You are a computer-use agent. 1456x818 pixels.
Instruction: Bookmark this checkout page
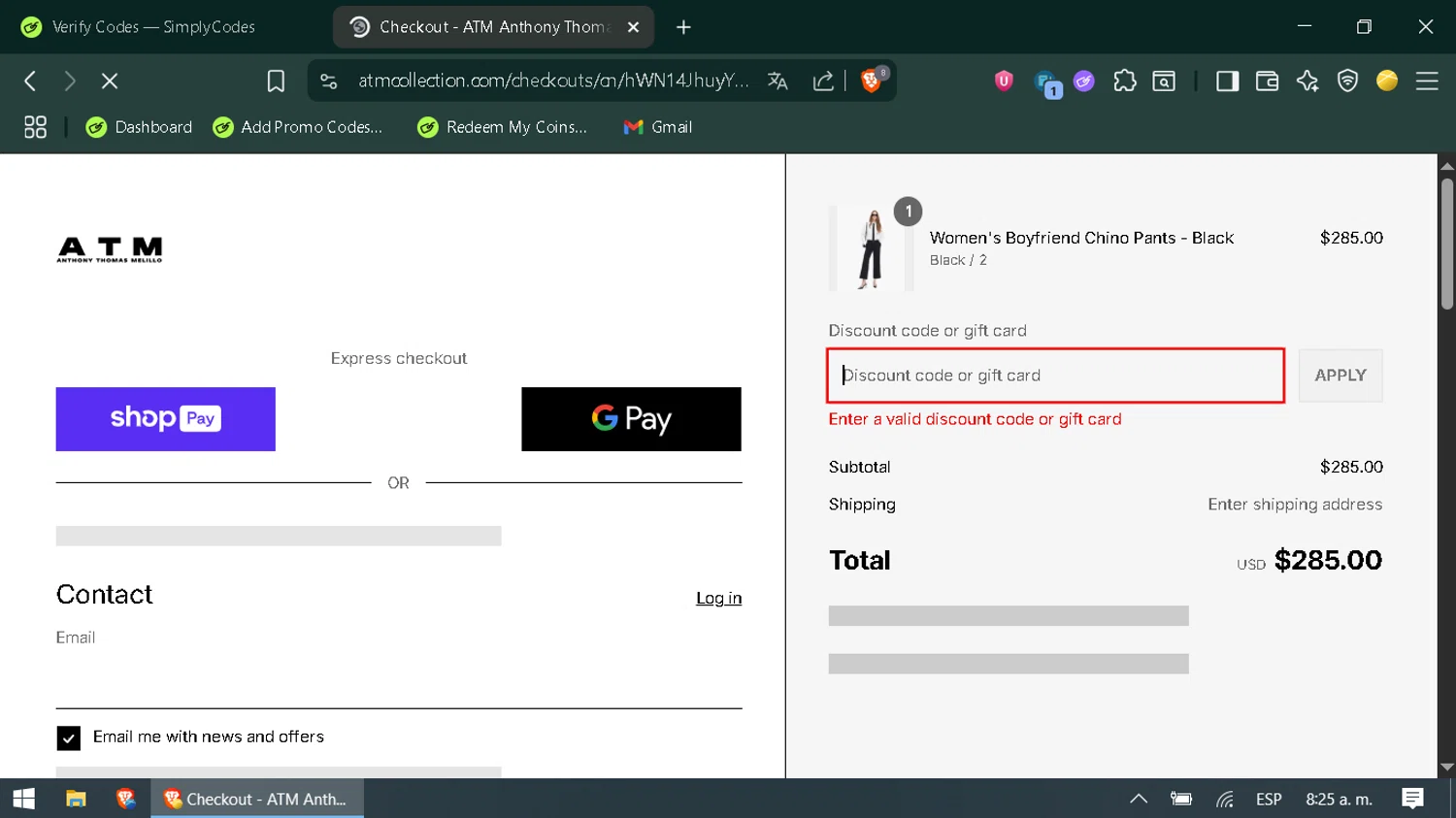pyautogui.click(x=276, y=82)
